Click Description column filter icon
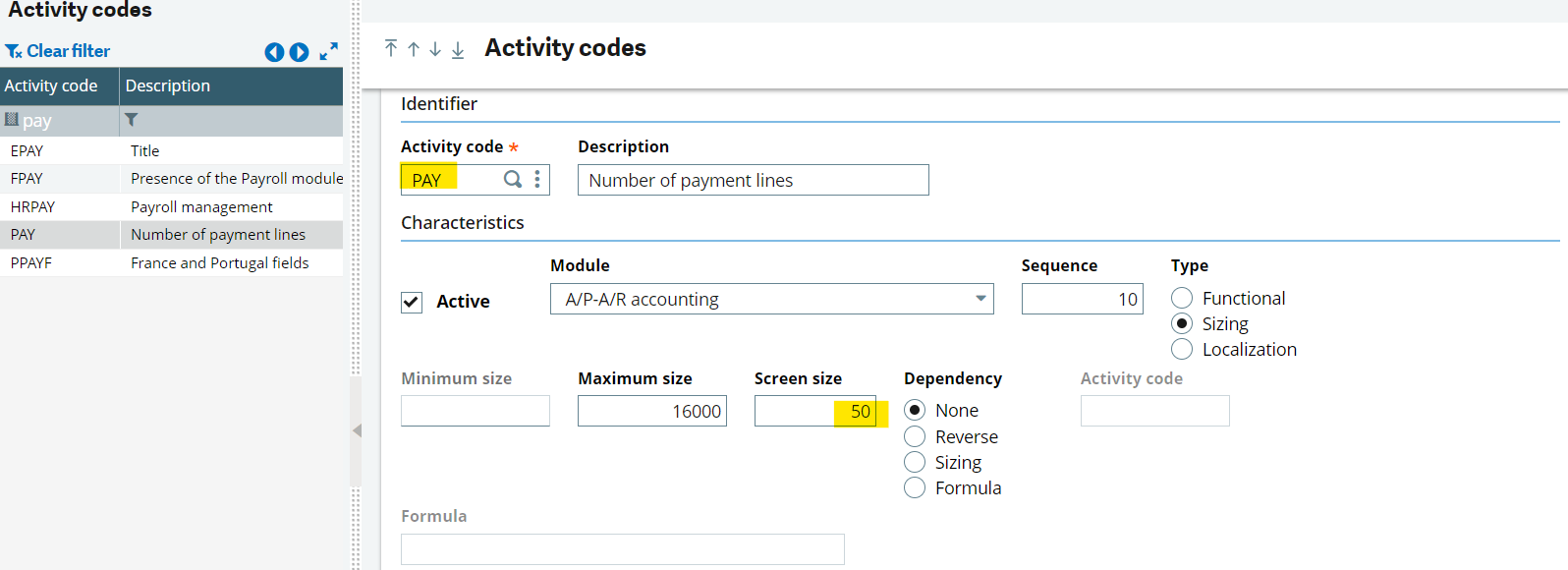The image size is (1568, 570). (132, 120)
